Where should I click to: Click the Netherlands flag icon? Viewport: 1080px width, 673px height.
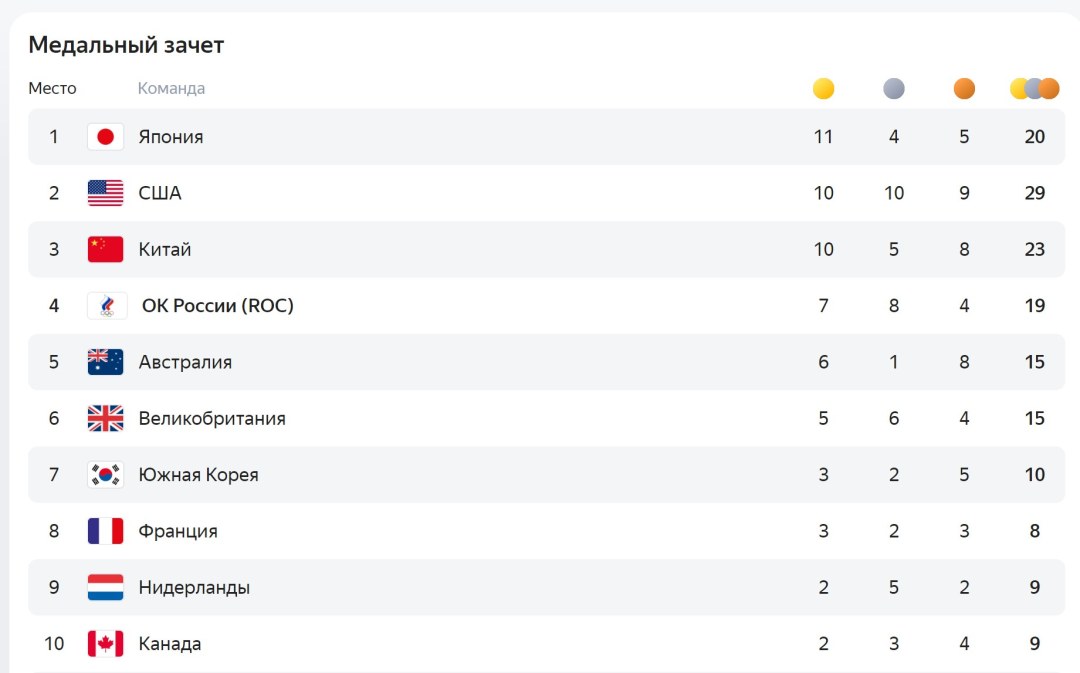(x=105, y=588)
